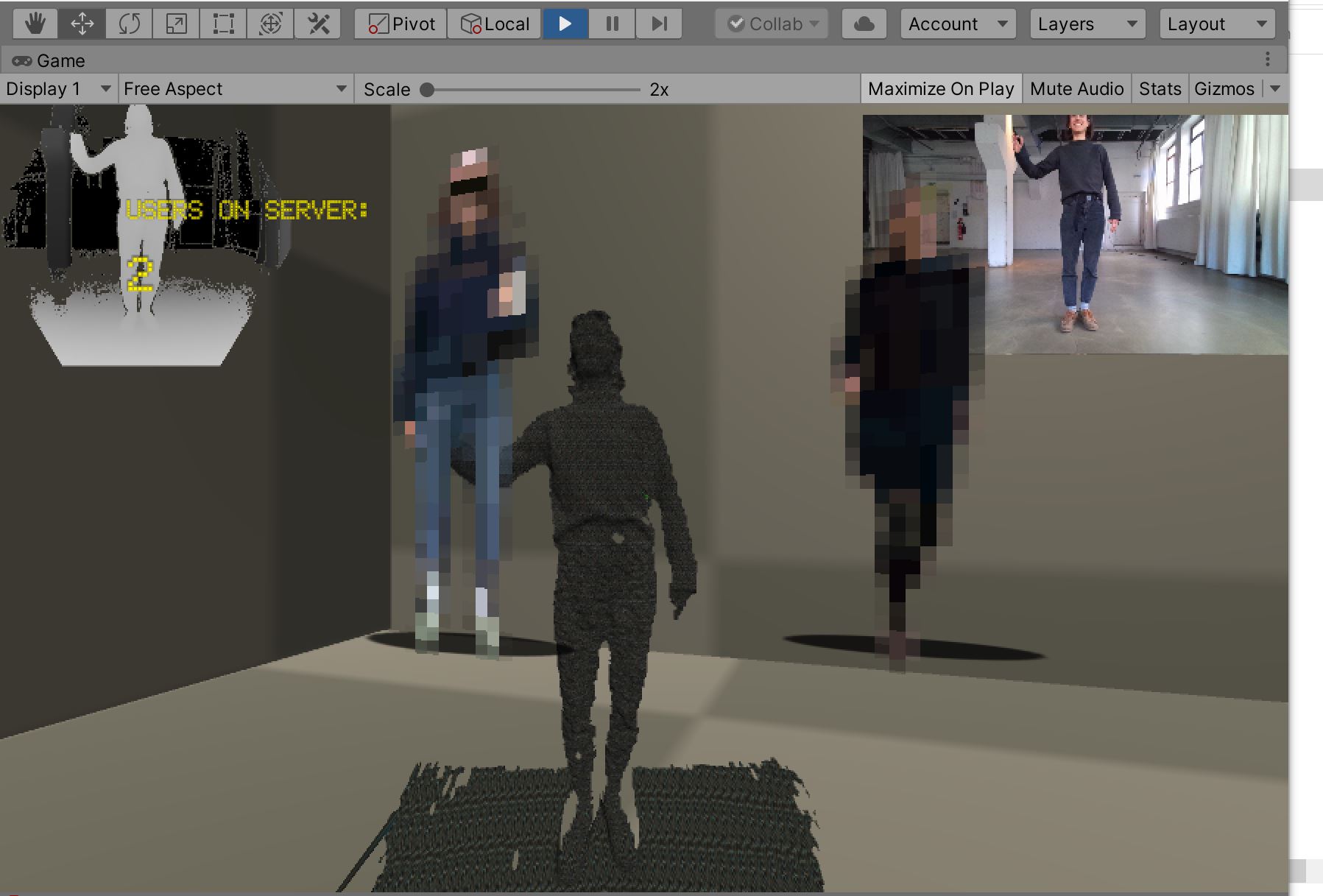Open the Collab dropdown
This screenshot has height=896, width=1323.
(772, 24)
